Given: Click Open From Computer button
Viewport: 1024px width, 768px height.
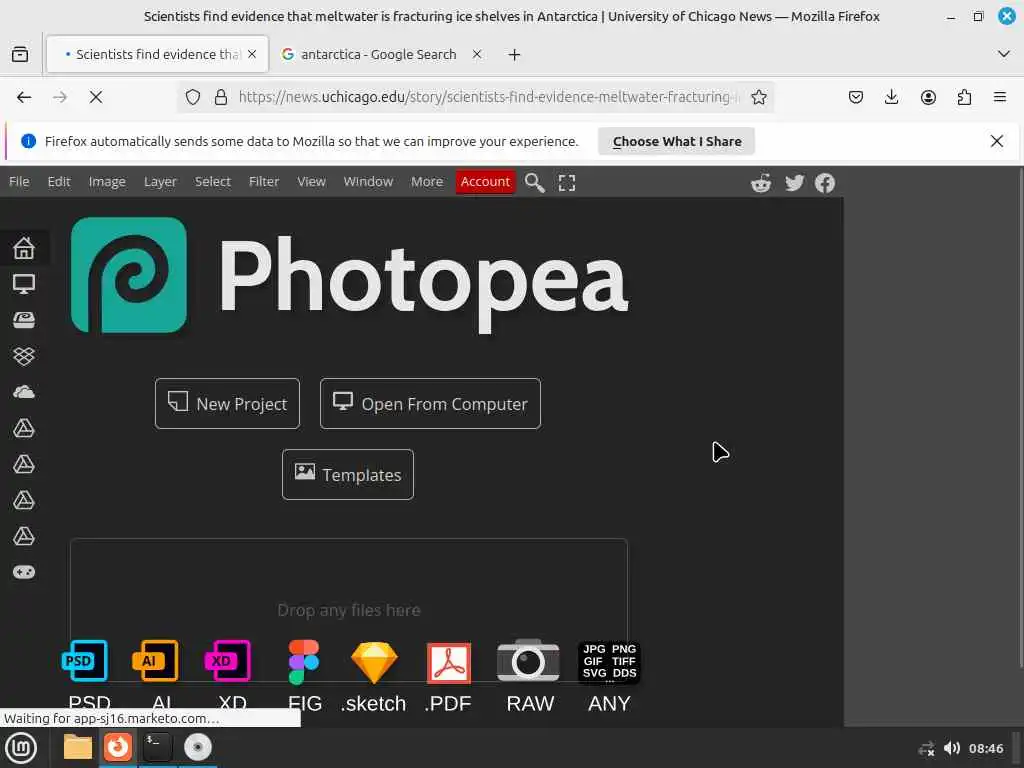Looking at the screenshot, I should coord(430,404).
